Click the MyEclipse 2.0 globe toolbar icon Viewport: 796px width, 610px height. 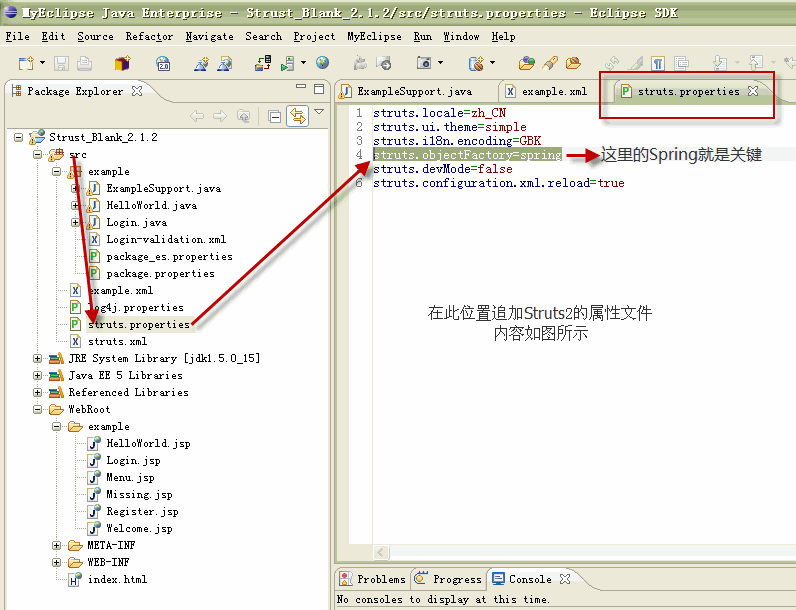(x=163, y=63)
